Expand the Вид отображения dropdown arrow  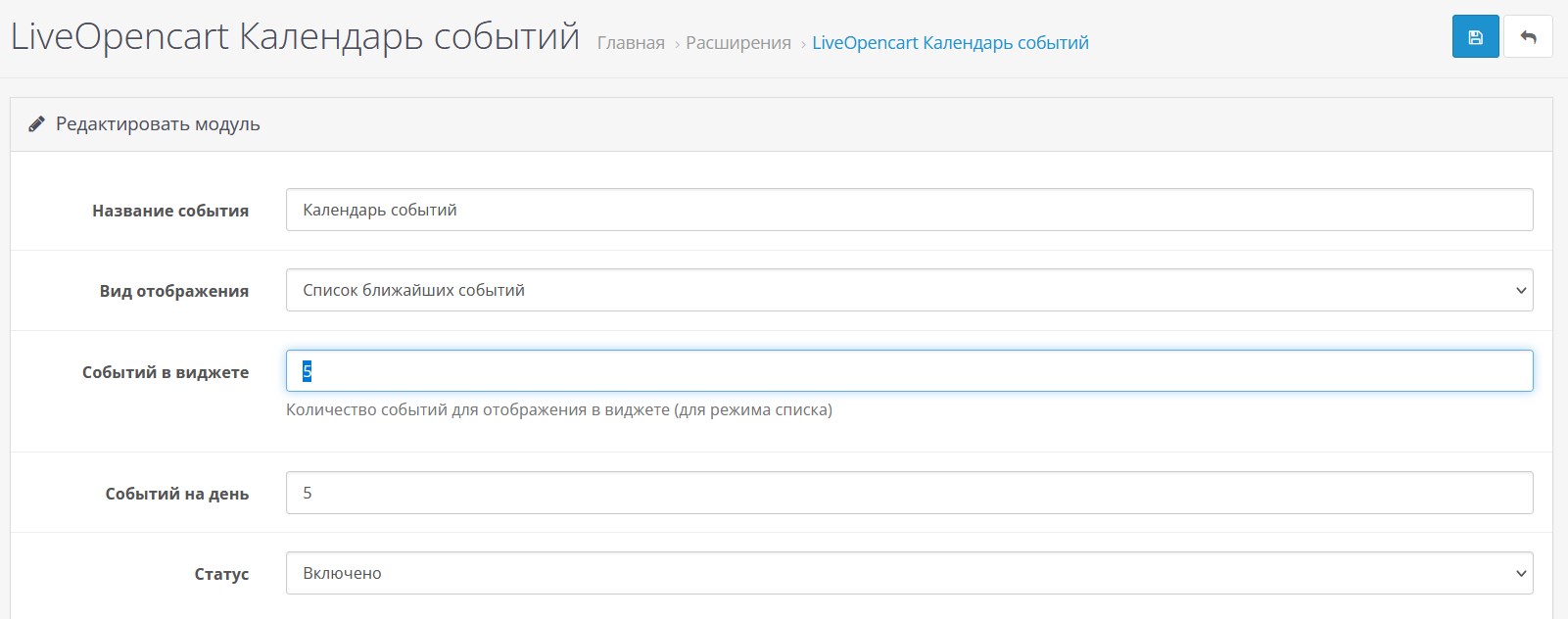coord(1520,291)
